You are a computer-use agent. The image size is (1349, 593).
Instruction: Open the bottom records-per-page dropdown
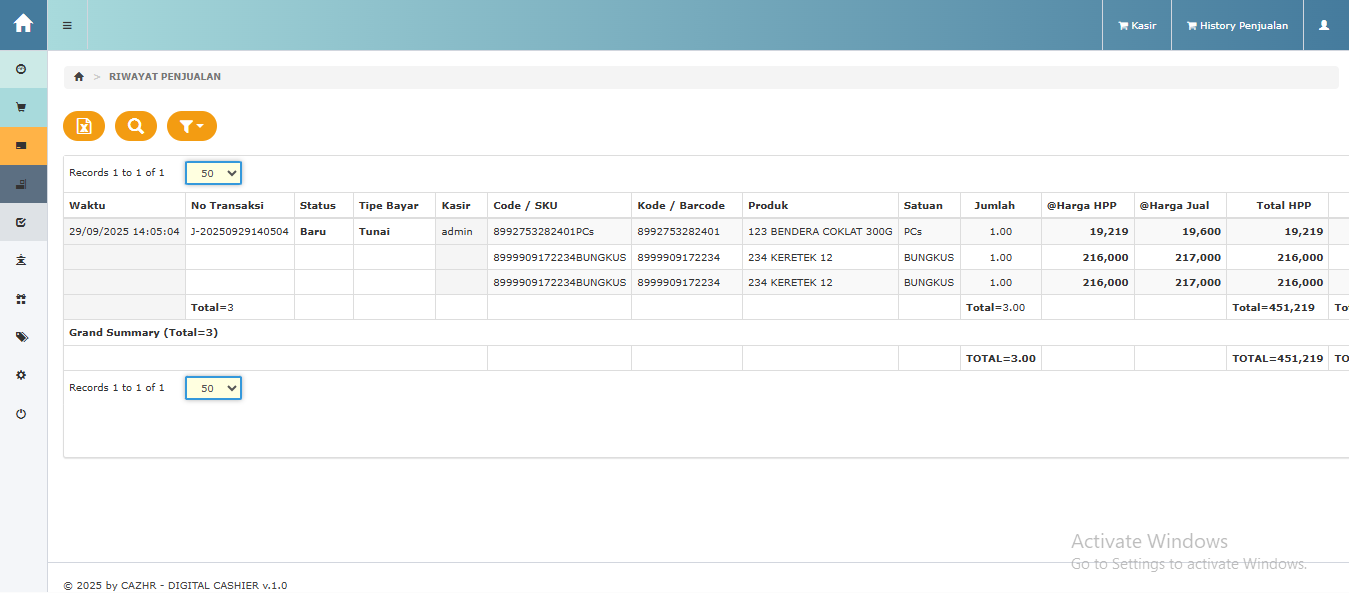(x=214, y=388)
